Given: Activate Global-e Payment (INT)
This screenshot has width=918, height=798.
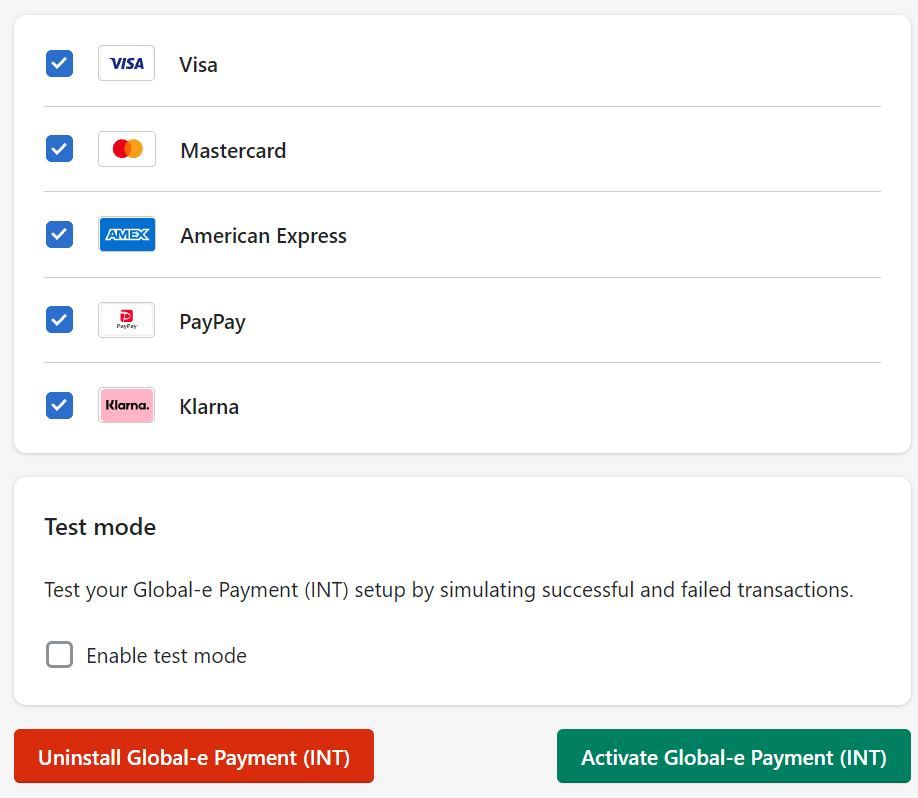Looking at the screenshot, I should click(733, 756).
